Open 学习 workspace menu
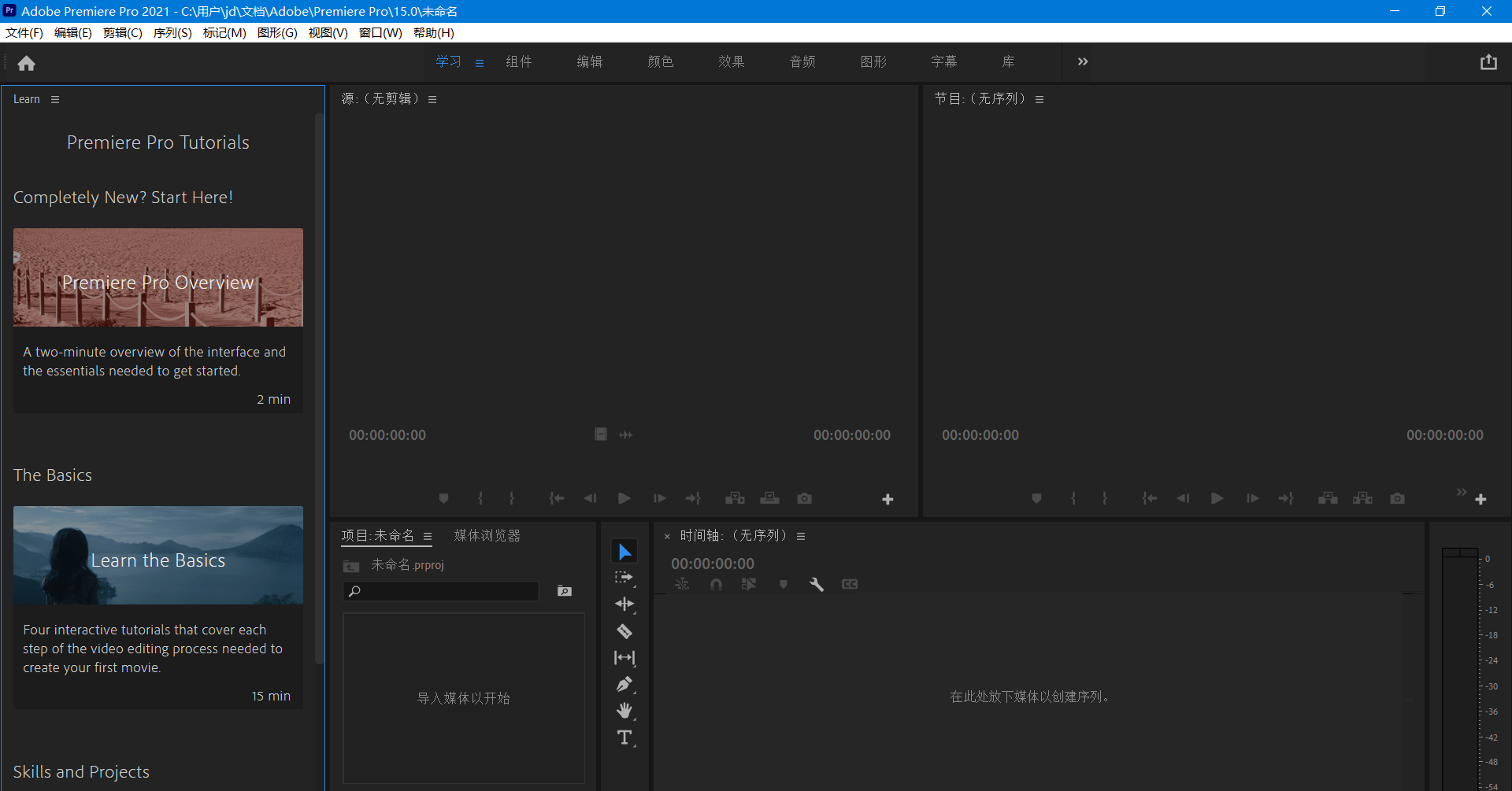 coord(480,63)
